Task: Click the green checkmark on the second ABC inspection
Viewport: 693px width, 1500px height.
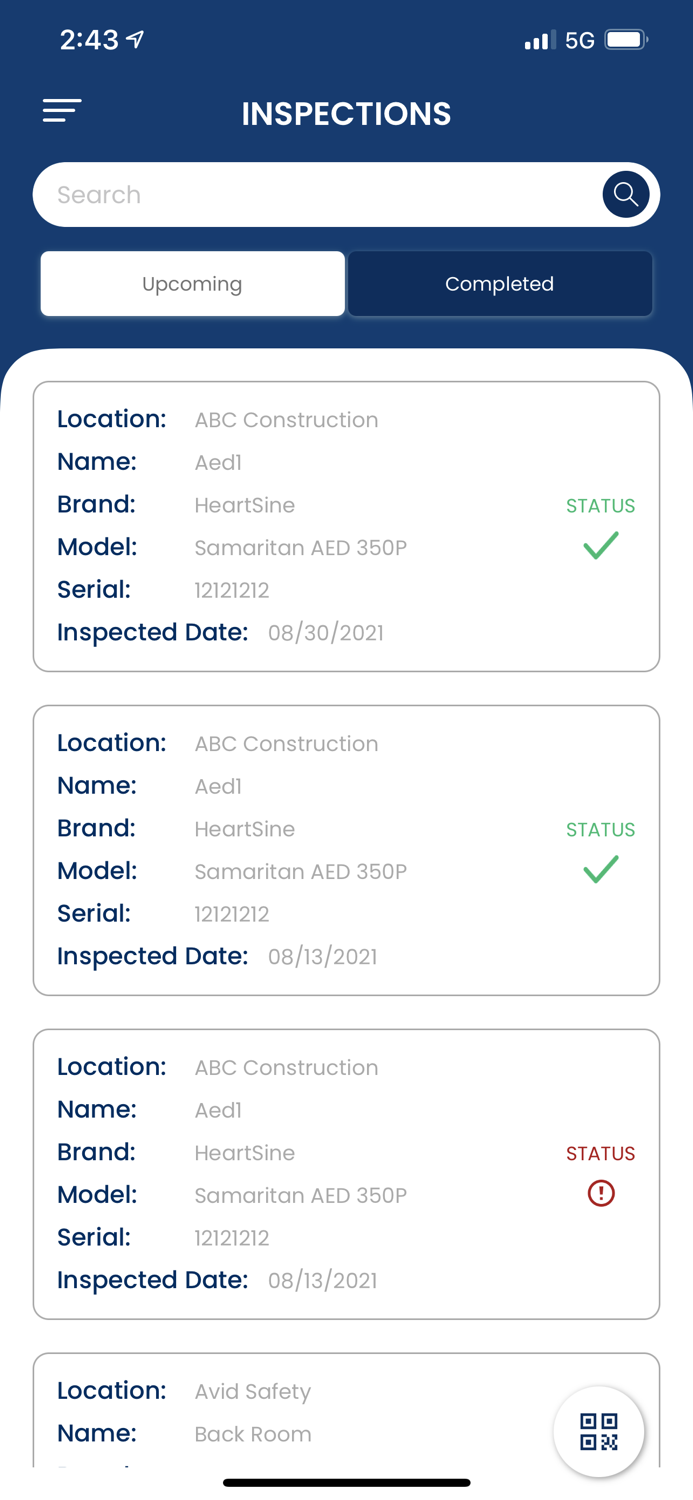Action: pyautogui.click(x=600, y=870)
